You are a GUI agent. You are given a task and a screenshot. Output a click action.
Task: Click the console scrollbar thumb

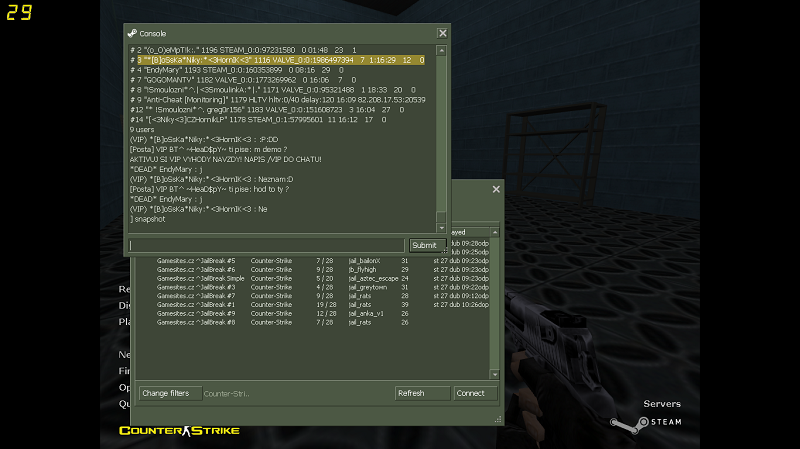click(441, 217)
